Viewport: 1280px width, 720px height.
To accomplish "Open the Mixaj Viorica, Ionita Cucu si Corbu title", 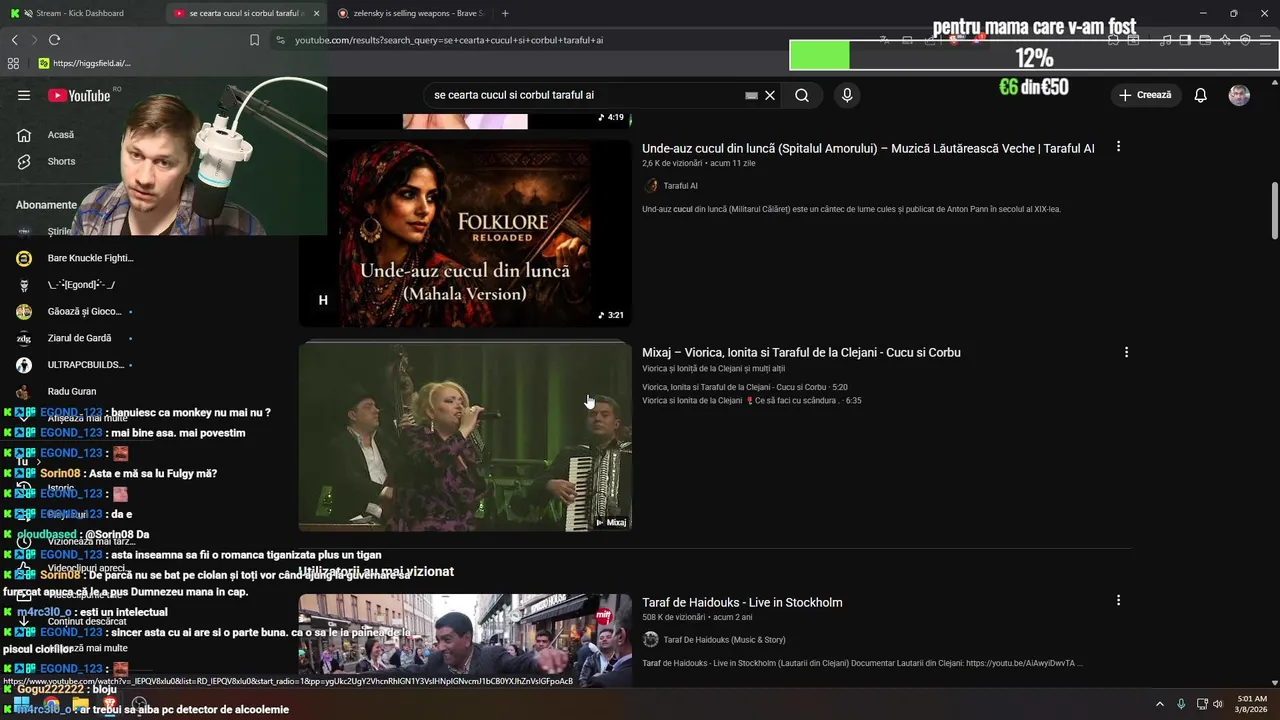I will (801, 352).
